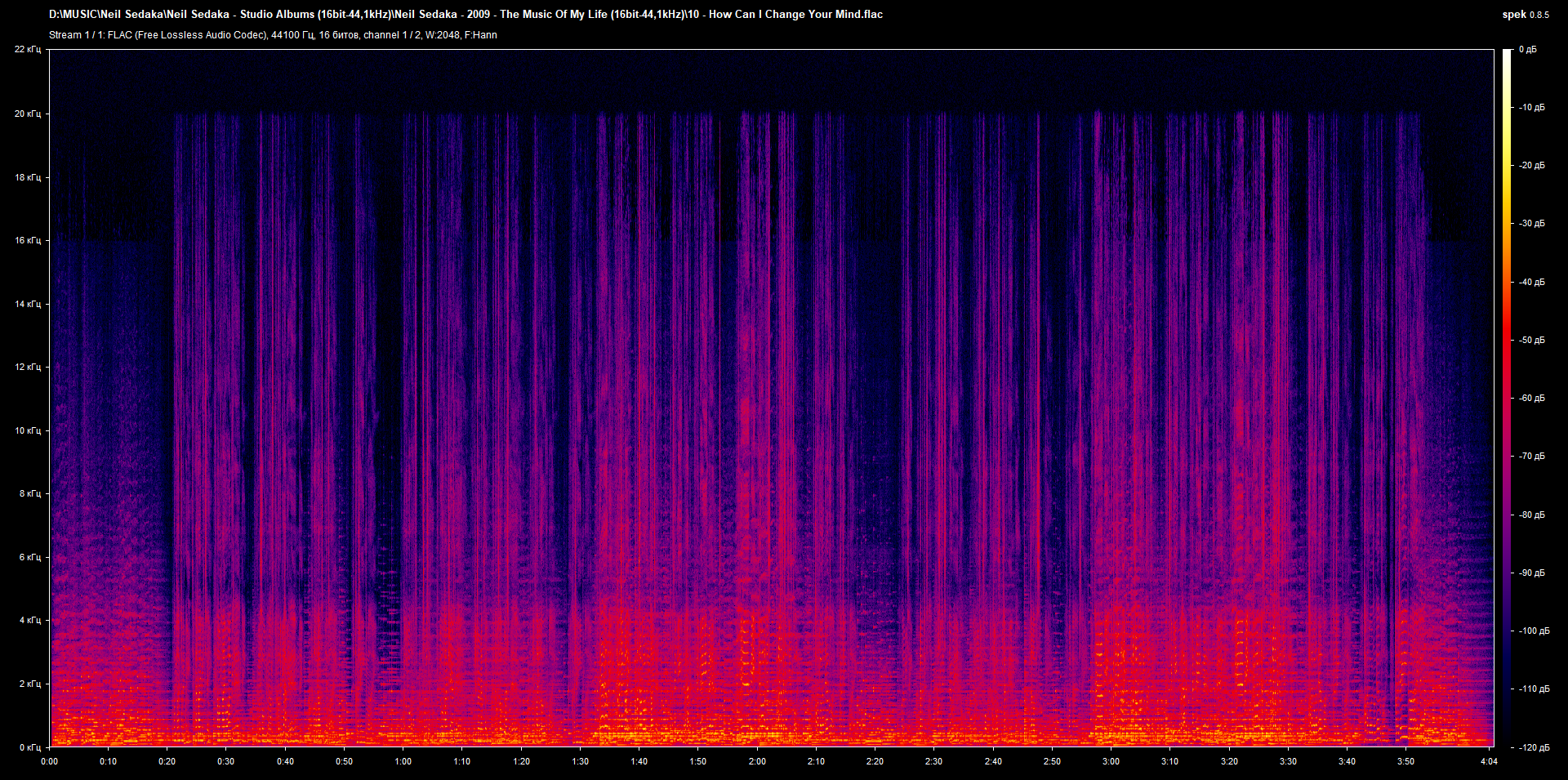Click the '10 кГц' frequency axis label
The image size is (1568, 780).
(x=28, y=430)
